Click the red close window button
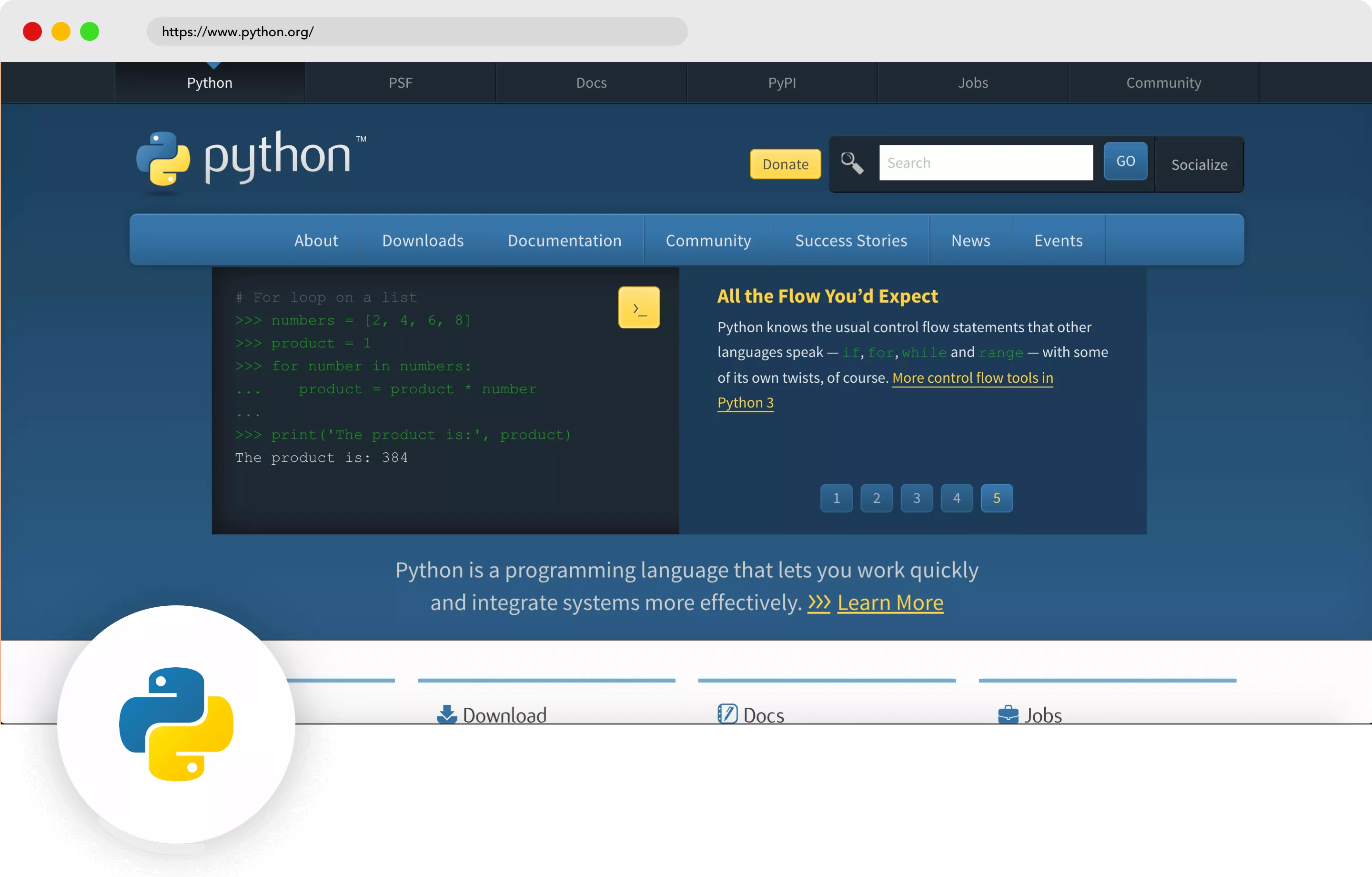This screenshot has height=877, width=1372. pos(32,31)
